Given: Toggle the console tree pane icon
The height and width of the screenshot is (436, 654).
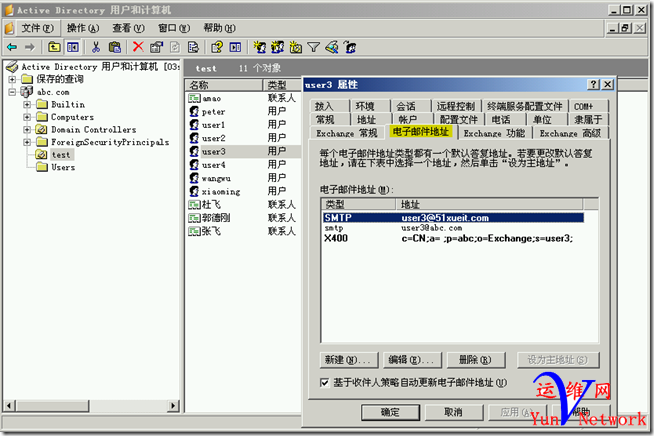Looking at the screenshot, I should (x=73, y=48).
